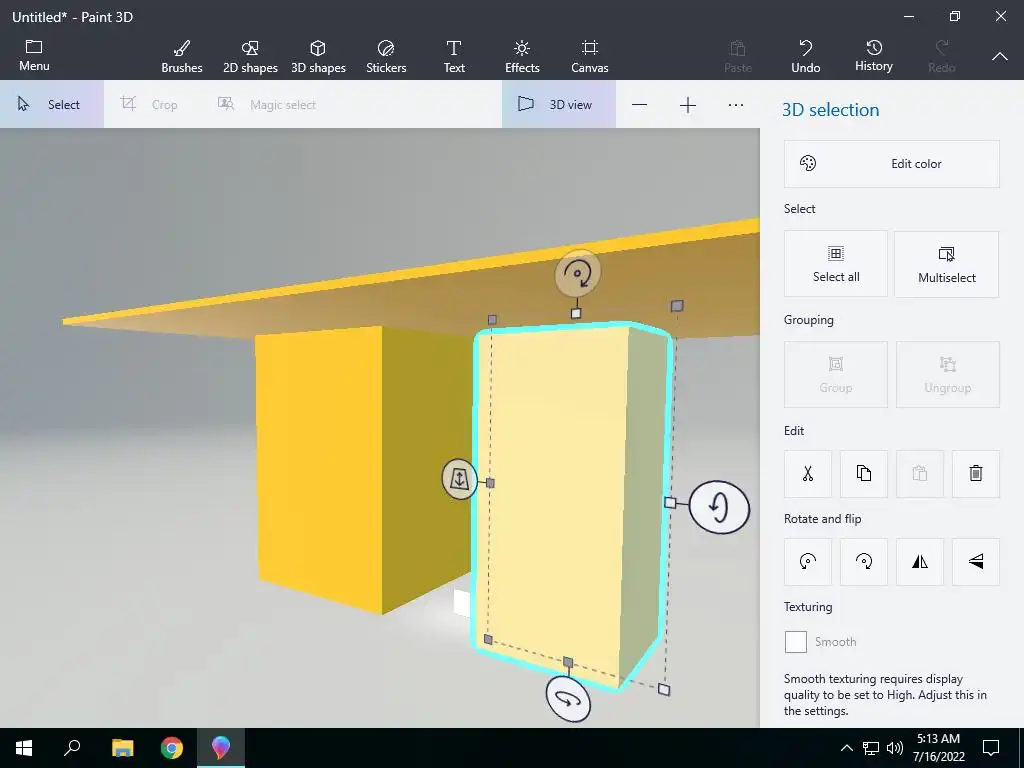
Task: Flip the selection horizontally
Action: 920,562
